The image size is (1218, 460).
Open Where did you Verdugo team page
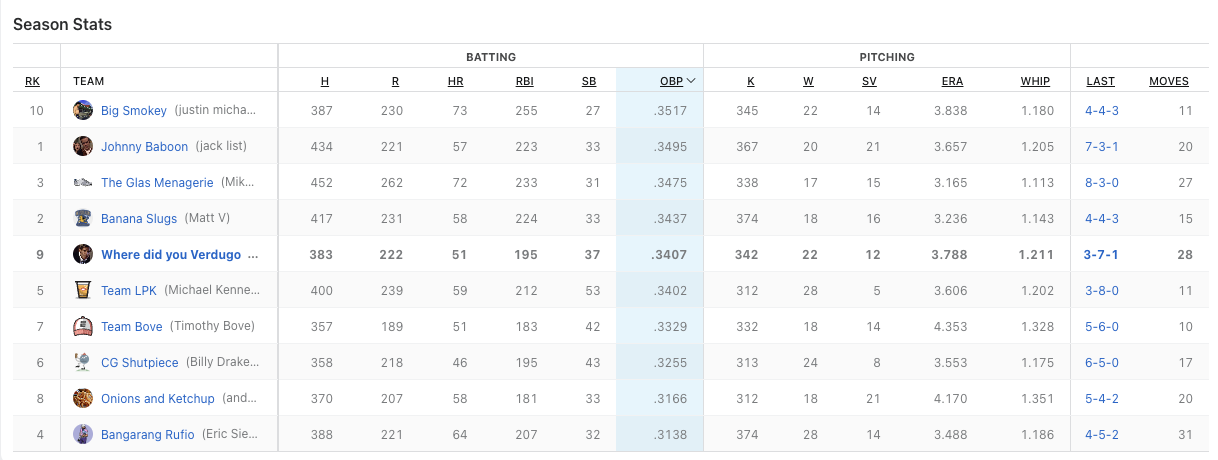click(179, 254)
